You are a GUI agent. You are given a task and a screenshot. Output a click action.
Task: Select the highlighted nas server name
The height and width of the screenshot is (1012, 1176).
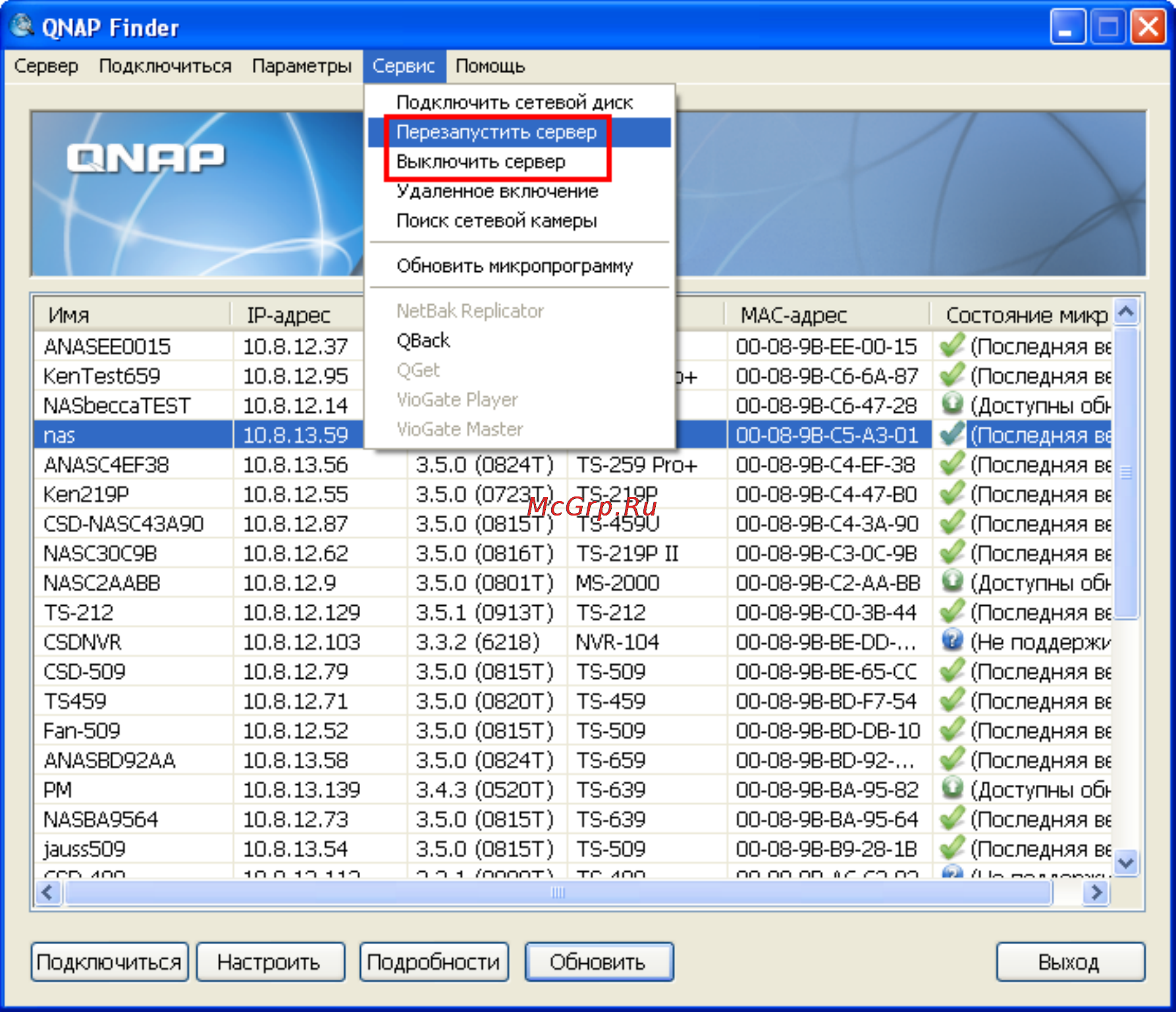59,435
